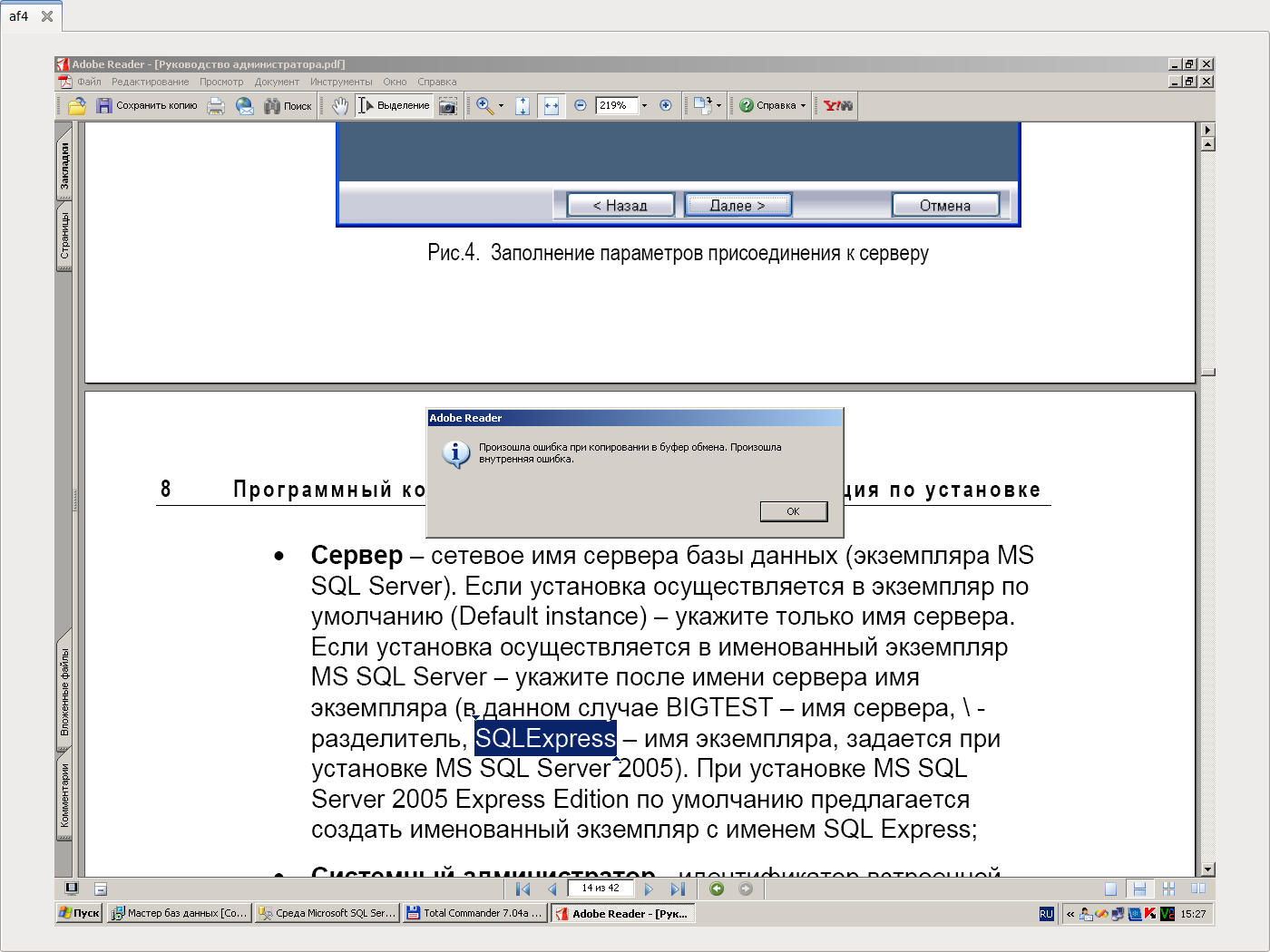The height and width of the screenshot is (952, 1270).
Task: Switch to Среда Microsoft SQL Server taskbar window
Action: coord(327,913)
